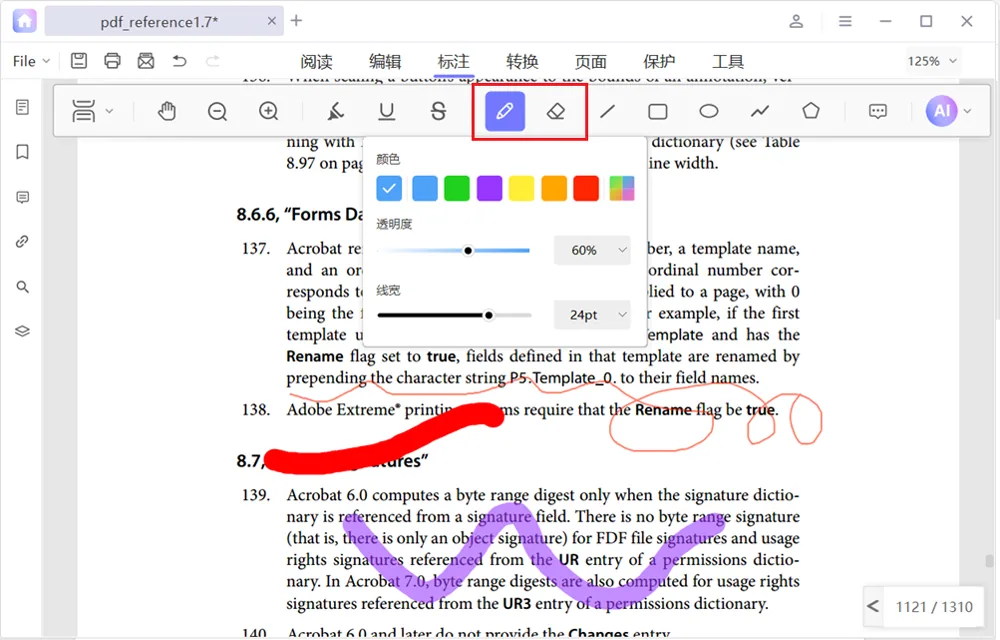Open the 24pt line width dropdown
The width and height of the screenshot is (1000, 640).
592,315
